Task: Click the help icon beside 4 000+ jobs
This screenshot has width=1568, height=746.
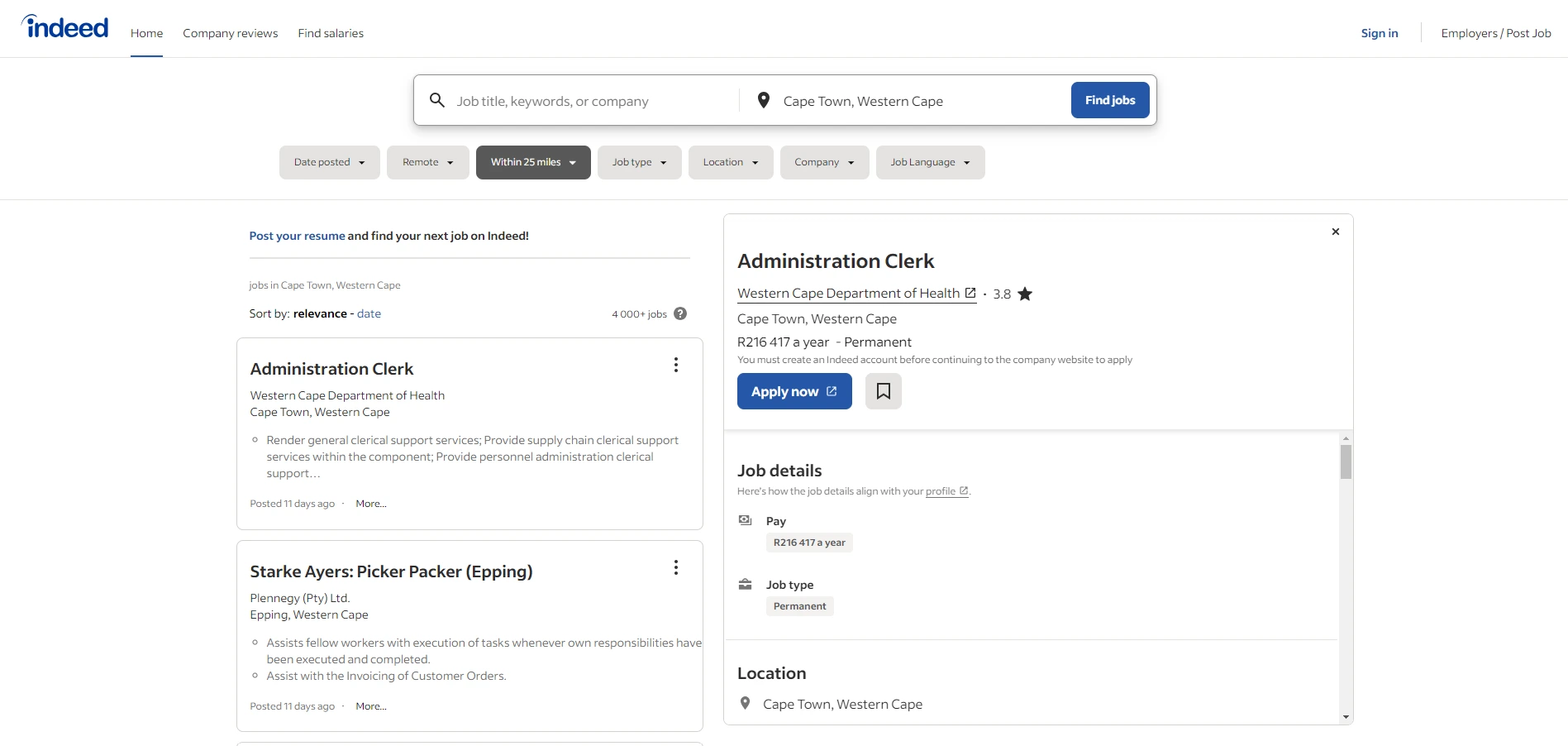Action: 680,313
